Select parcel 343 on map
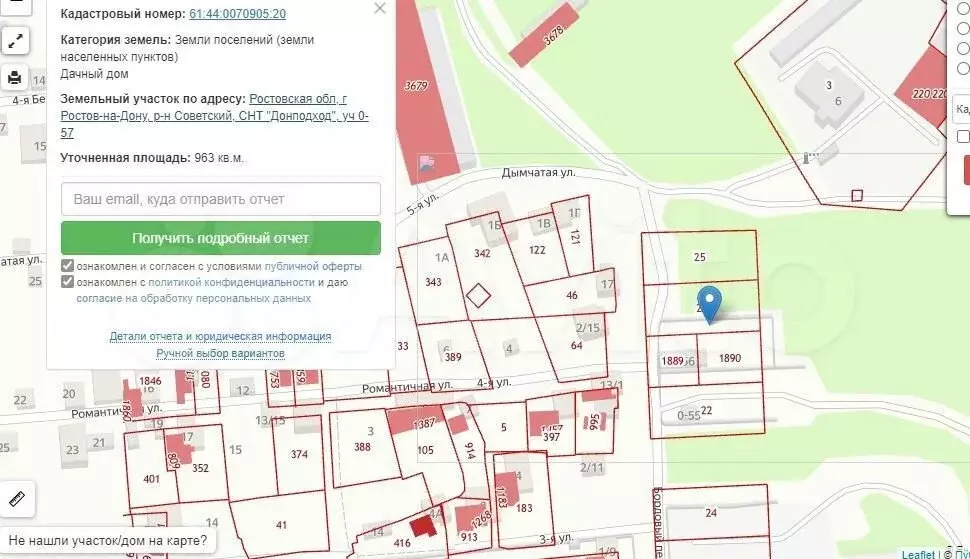The image size is (970, 559). pyautogui.click(x=433, y=282)
